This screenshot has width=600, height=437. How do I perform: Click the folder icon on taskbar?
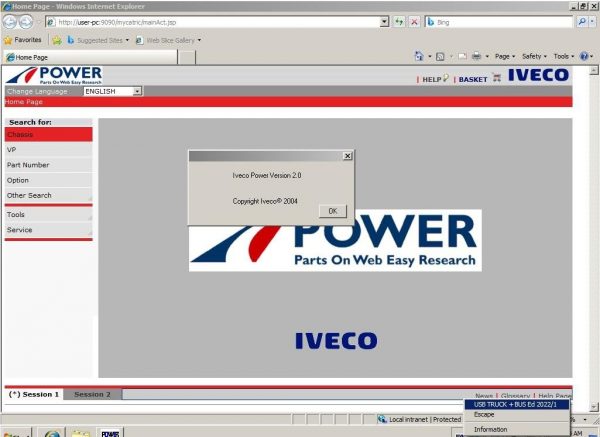(x=81, y=433)
